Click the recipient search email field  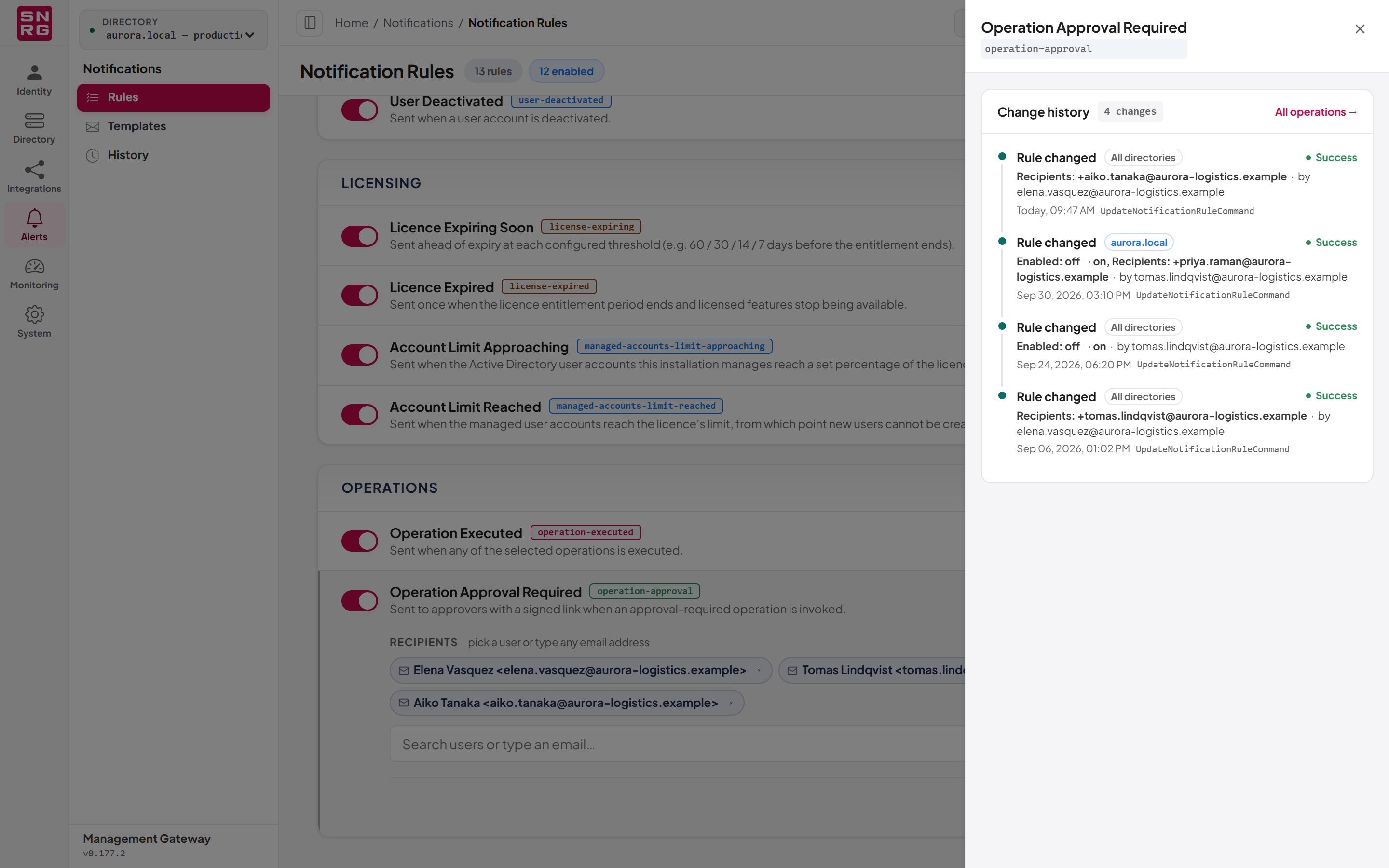(677, 744)
